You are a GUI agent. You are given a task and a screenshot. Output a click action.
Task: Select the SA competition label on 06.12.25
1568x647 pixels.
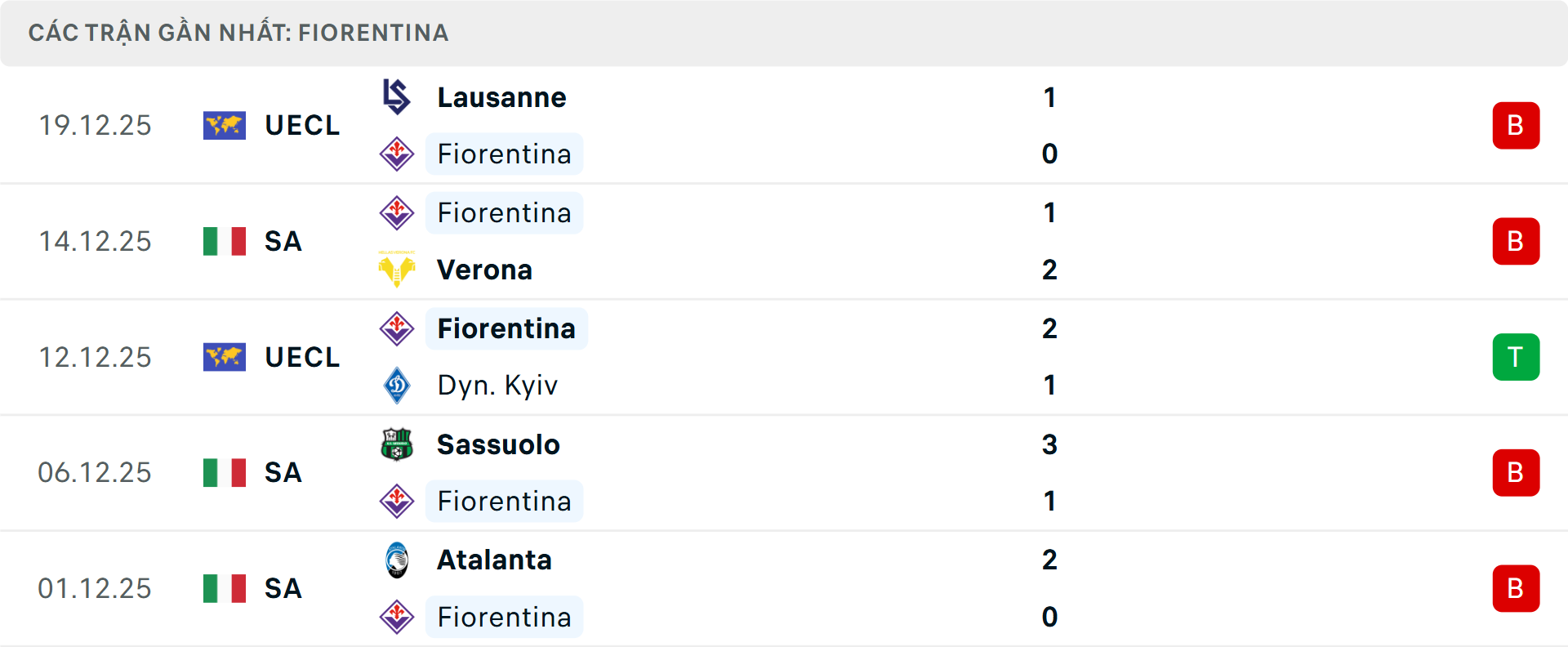pos(283,472)
